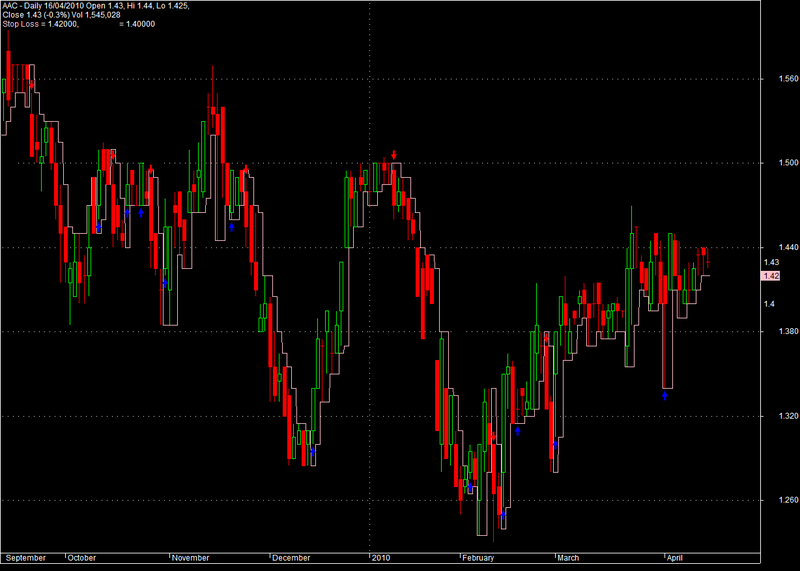Click the blue buy arrow in mid-December low
Viewport: 800px width, 571px height.
313,451
